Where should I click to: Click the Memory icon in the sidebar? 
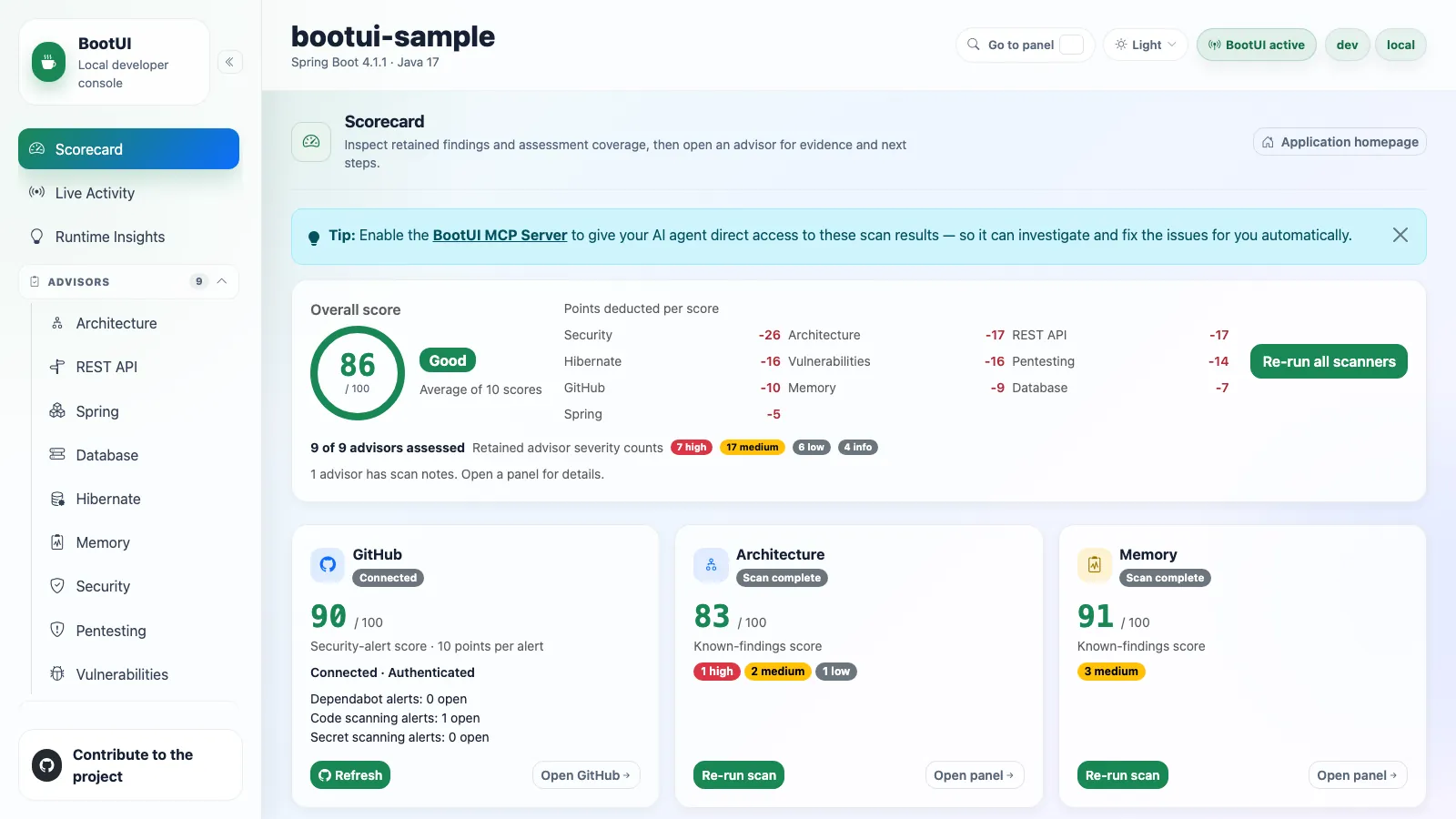tap(57, 542)
